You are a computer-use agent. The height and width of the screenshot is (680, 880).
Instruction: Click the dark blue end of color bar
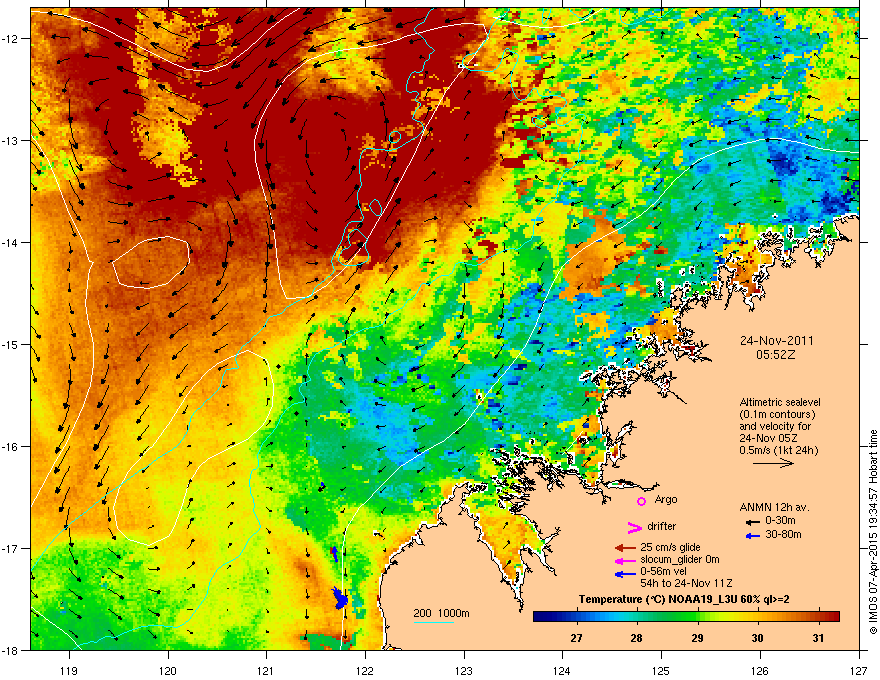pyautogui.click(x=540, y=616)
